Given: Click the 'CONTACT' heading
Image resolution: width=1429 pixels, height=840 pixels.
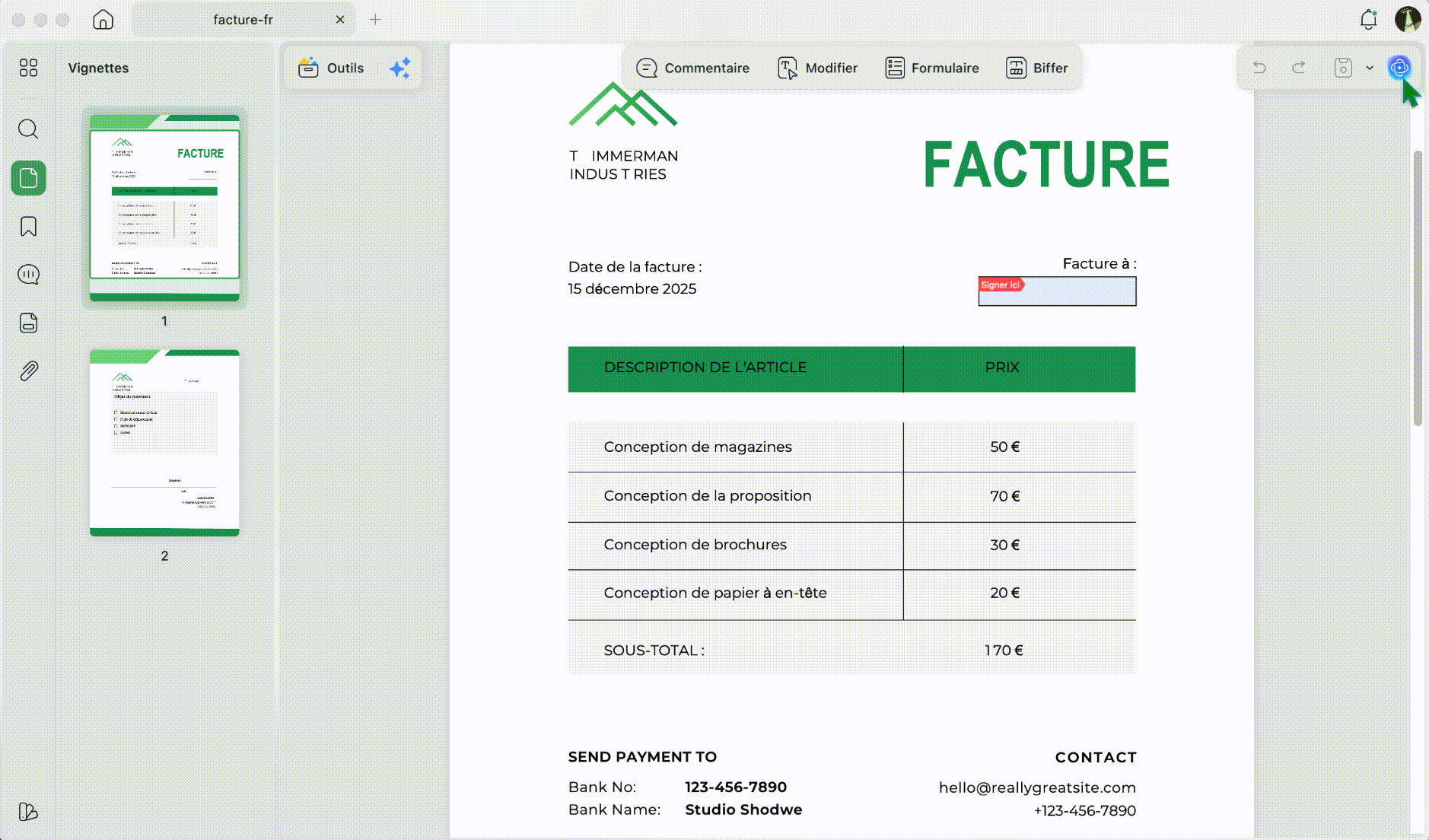Looking at the screenshot, I should click(1096, 757).
